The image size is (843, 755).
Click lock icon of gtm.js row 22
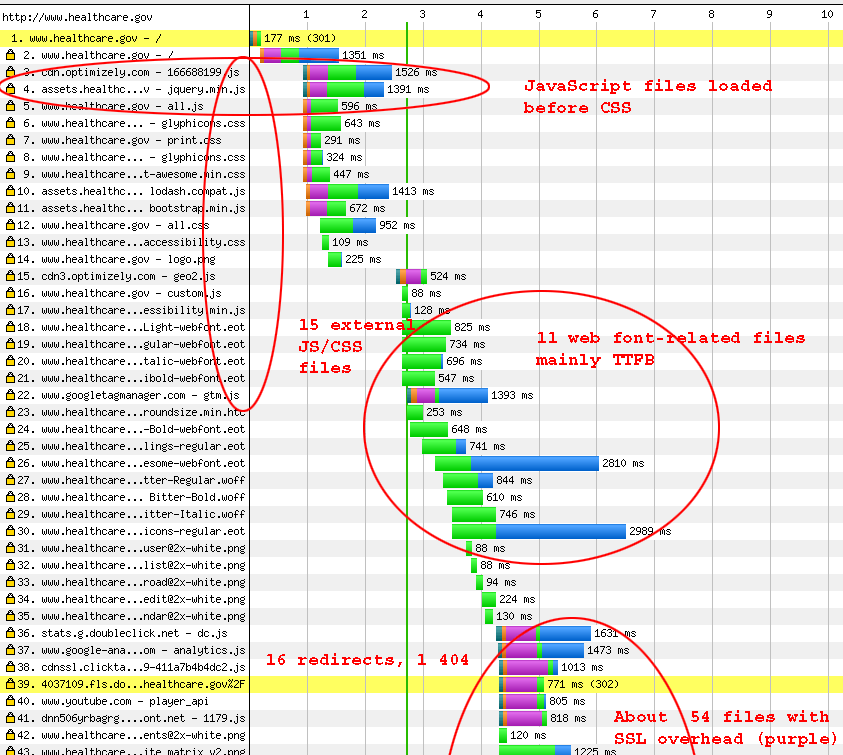point(10,395)
